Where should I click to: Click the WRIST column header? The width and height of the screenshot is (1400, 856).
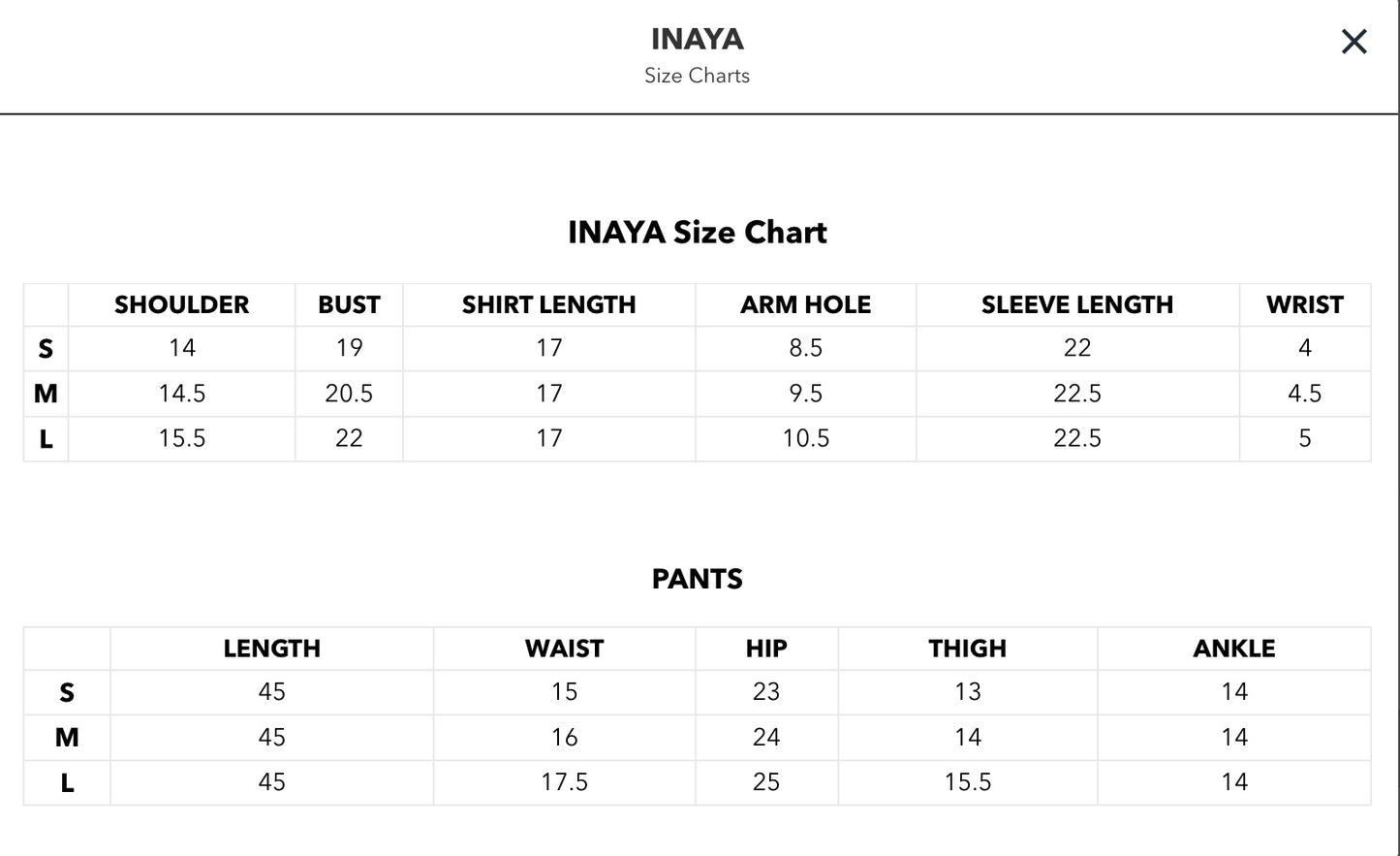click(x=1305, y=304)
